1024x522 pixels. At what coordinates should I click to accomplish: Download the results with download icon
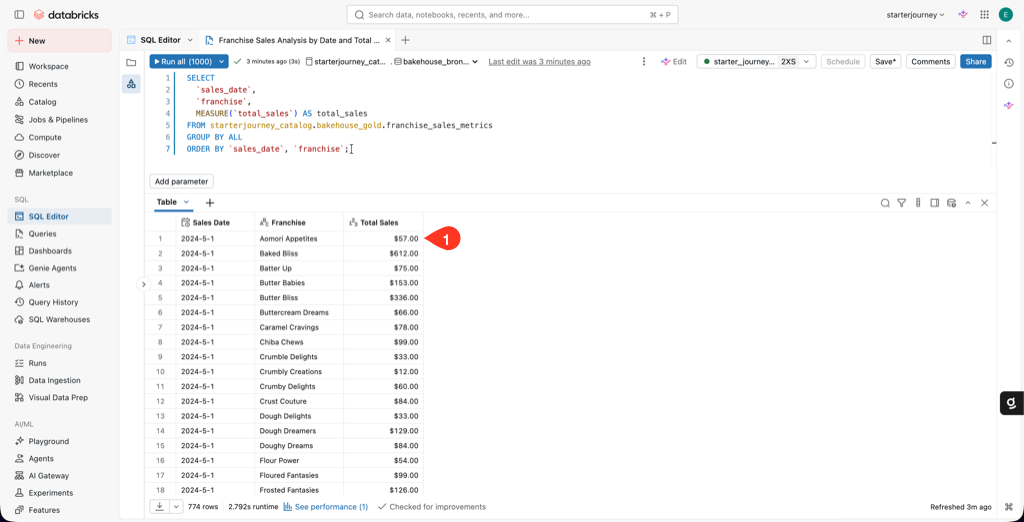(x=159, y=506)
